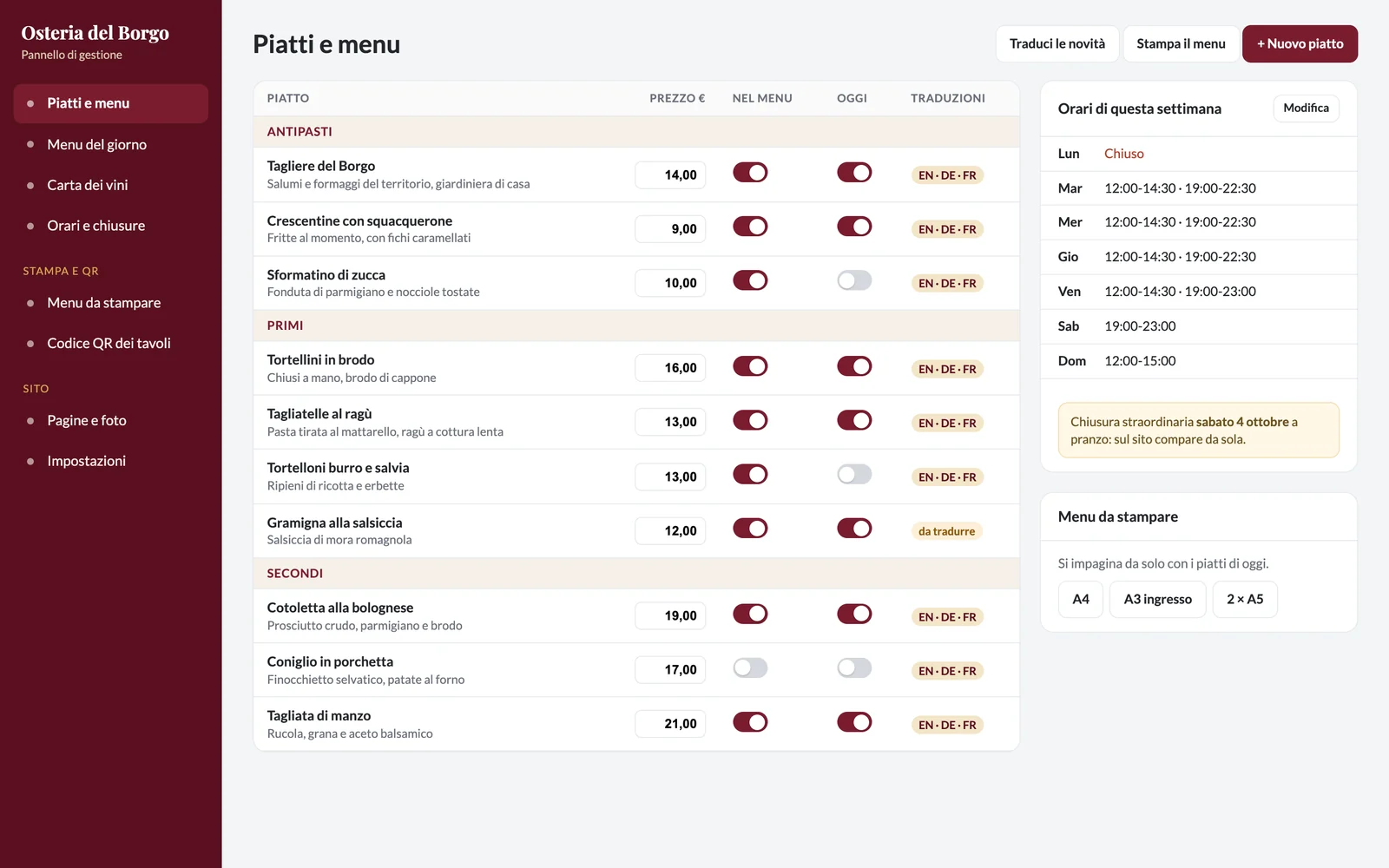This screenshot has height=868, width=1389.
Task: Click EN·DE·FR badge for Tagliatelle al ragù
Action: pyautogui.click(x=947, y=423)
